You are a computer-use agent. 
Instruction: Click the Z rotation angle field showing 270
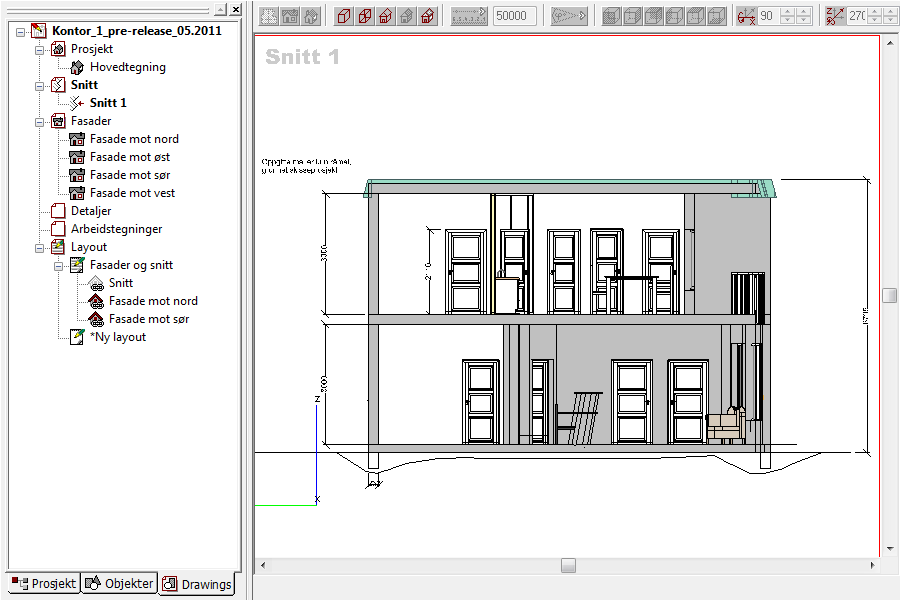[857, 16]
